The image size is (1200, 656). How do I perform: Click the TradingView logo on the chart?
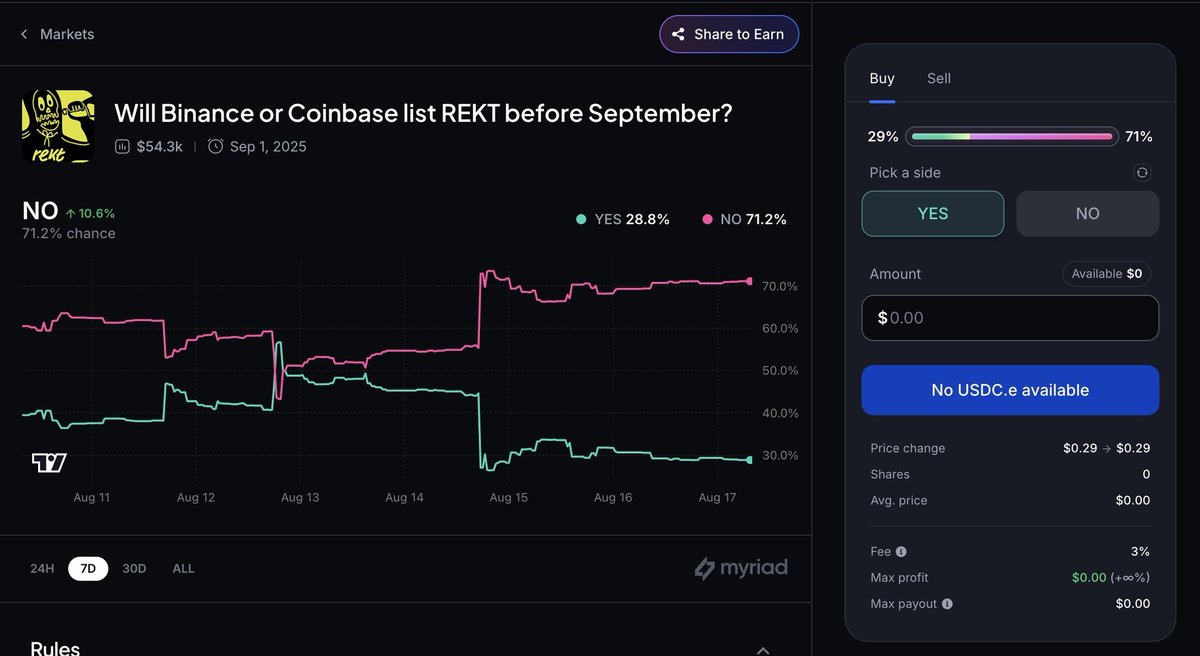[49, 462]
